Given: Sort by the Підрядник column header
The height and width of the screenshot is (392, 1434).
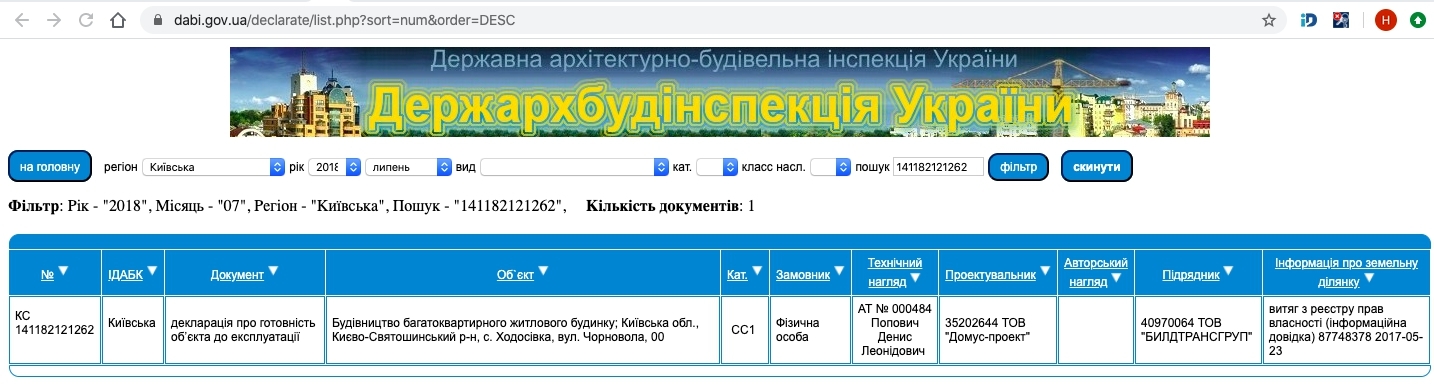Looking at the screenshot, I should pos(1190,274).
